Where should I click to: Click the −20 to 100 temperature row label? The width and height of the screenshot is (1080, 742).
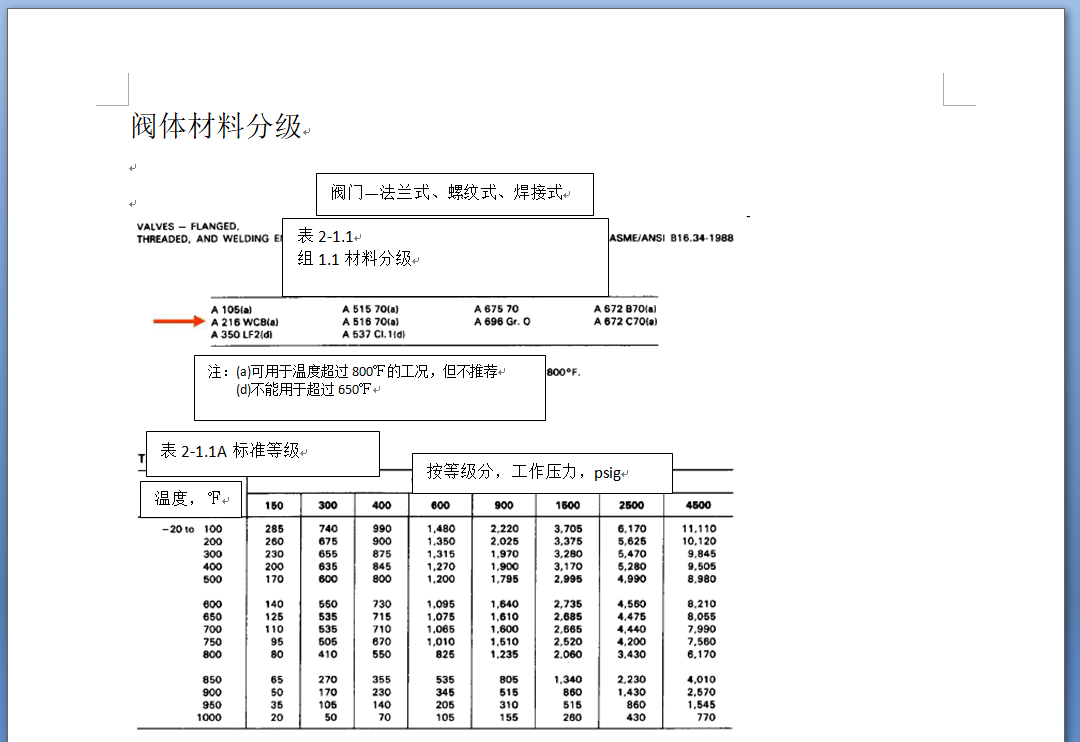tap(192, 529)
